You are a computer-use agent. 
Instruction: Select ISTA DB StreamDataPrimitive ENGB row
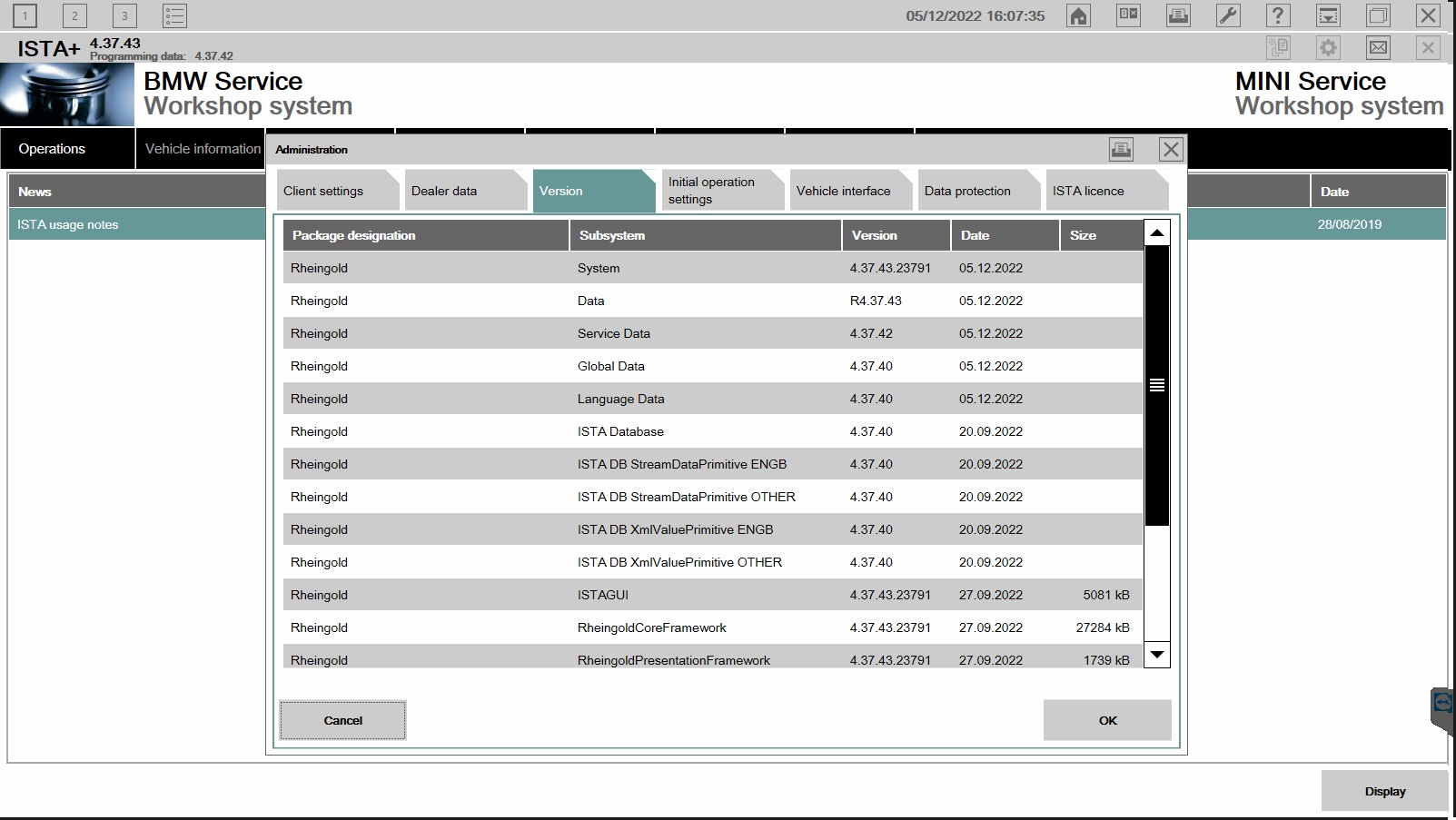click(x=713, y=464)
